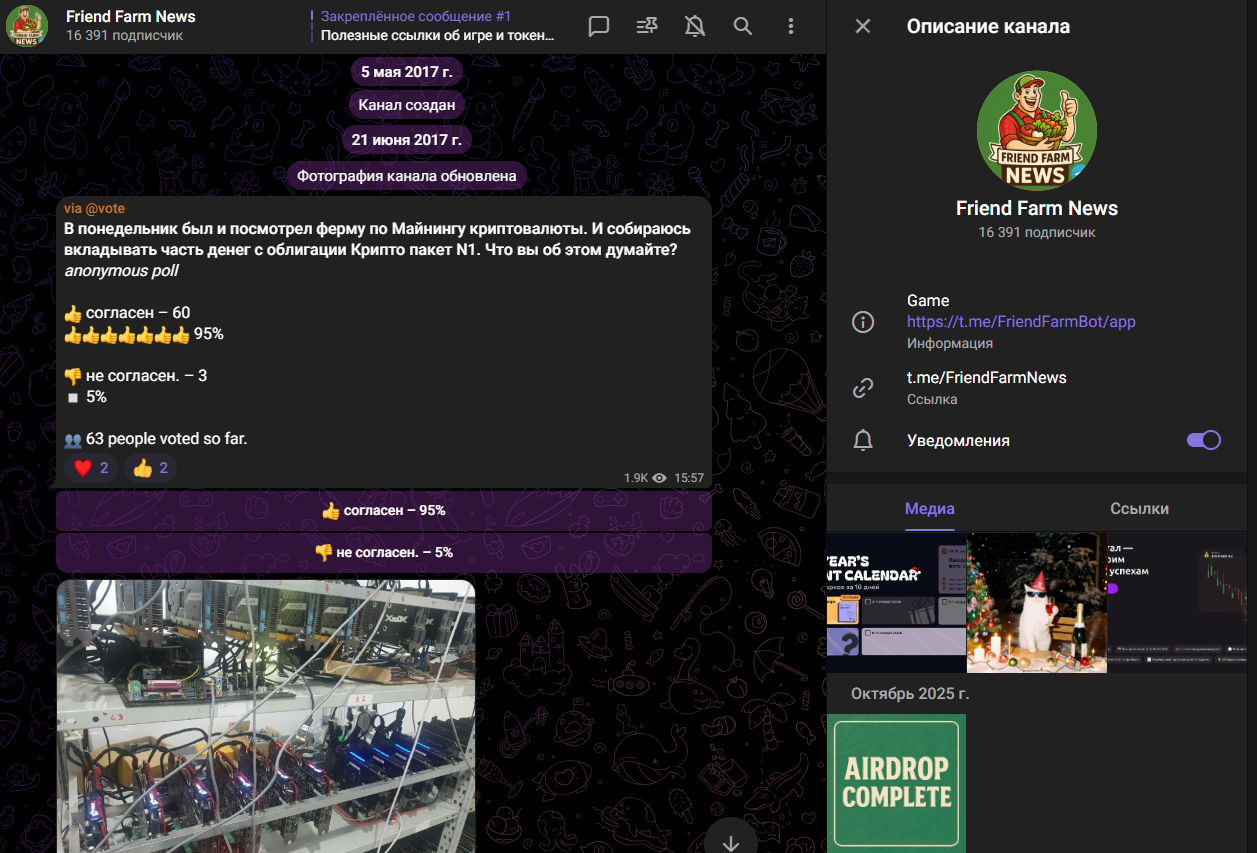Open the Advent Calendar media thumbnail
The image size is (1257, 853).
pos(896,602)
